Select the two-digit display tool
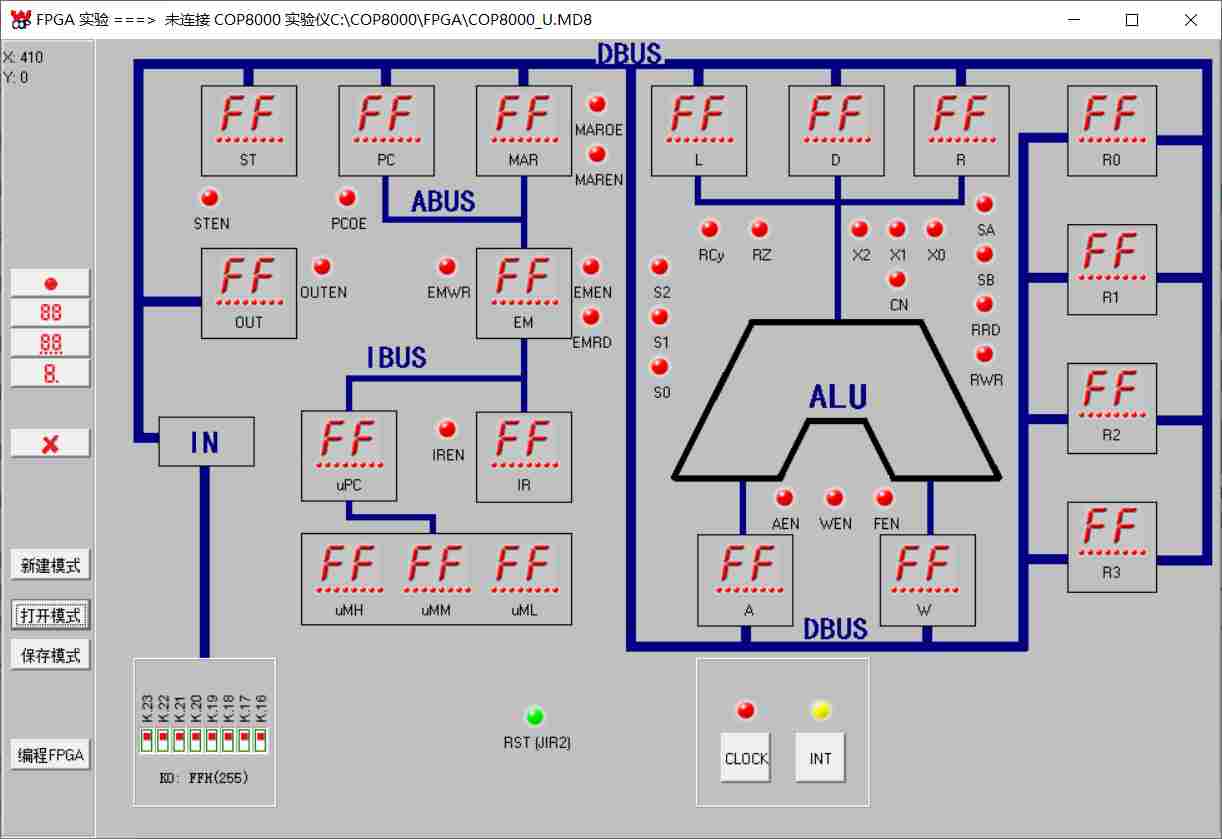 [x=50, y=313]
